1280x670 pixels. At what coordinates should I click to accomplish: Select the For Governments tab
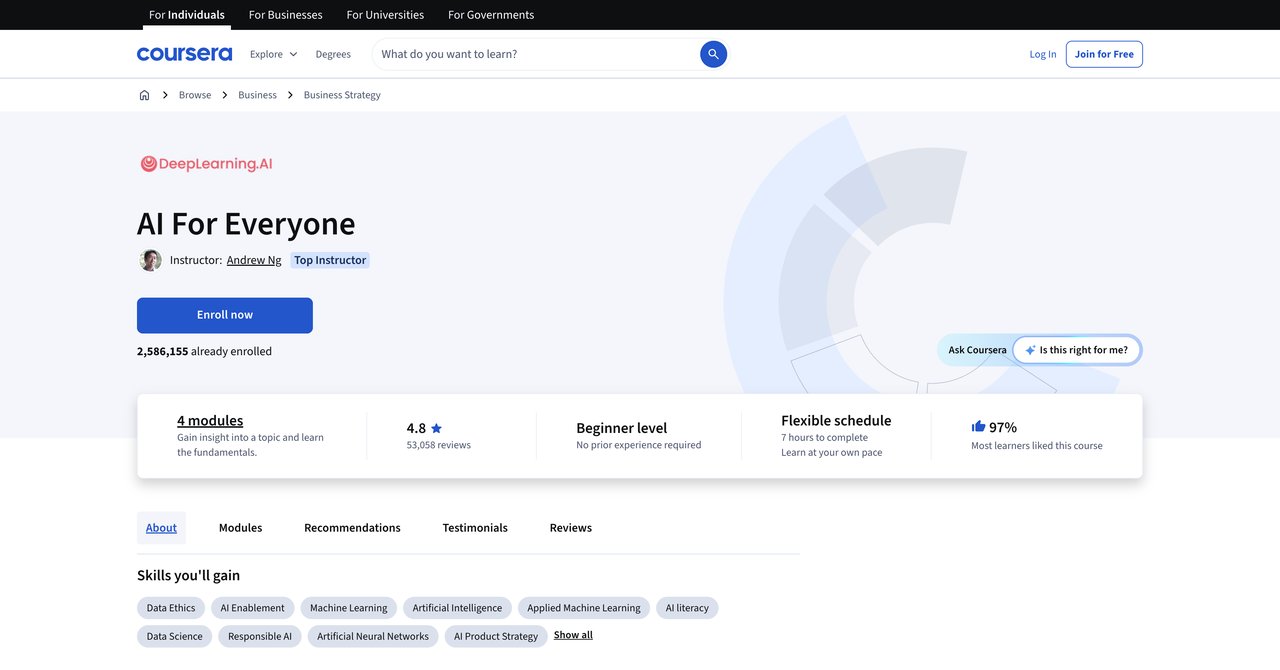491,15
